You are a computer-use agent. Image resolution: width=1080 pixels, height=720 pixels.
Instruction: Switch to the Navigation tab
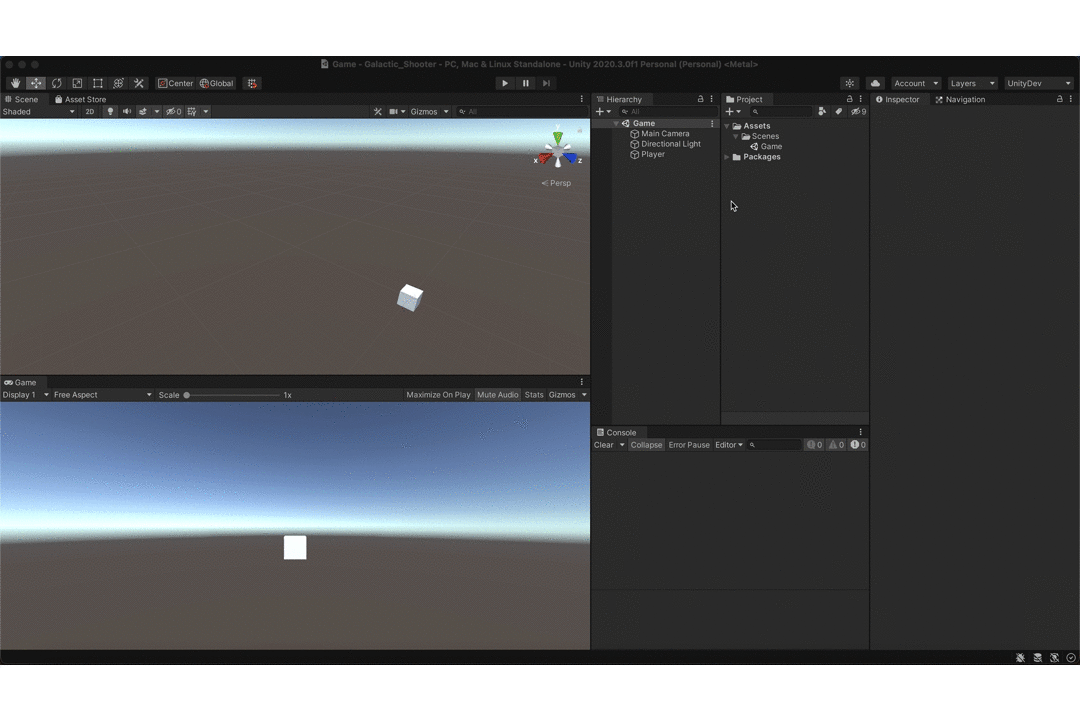click(x=960, y=99)
